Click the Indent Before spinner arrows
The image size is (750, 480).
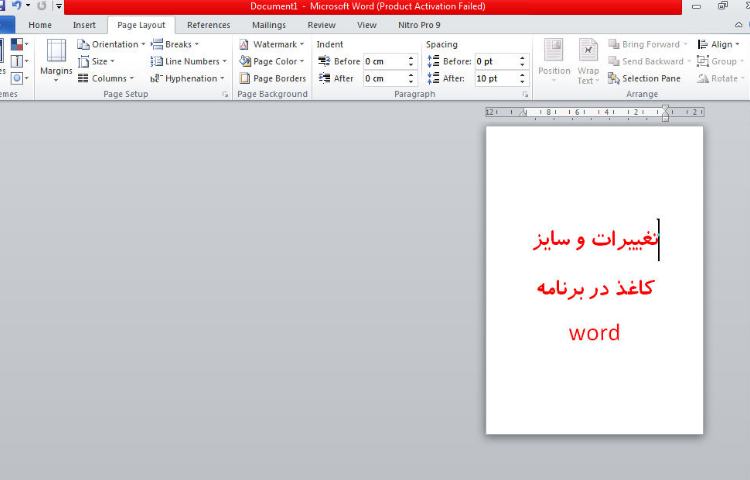coord(411,61)
